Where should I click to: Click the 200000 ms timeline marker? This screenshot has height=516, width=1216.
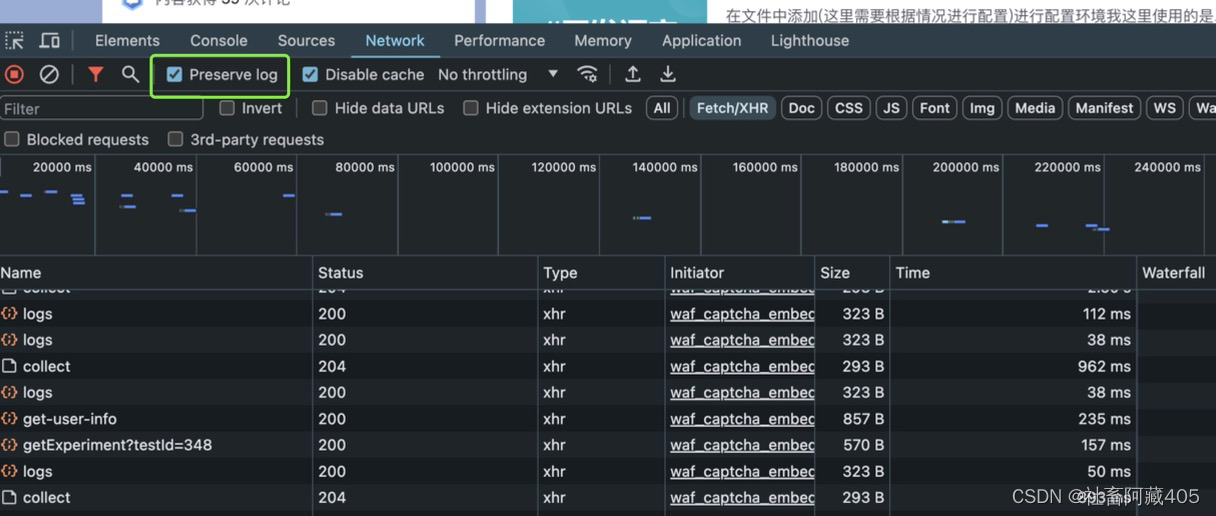tap(966, 167)
